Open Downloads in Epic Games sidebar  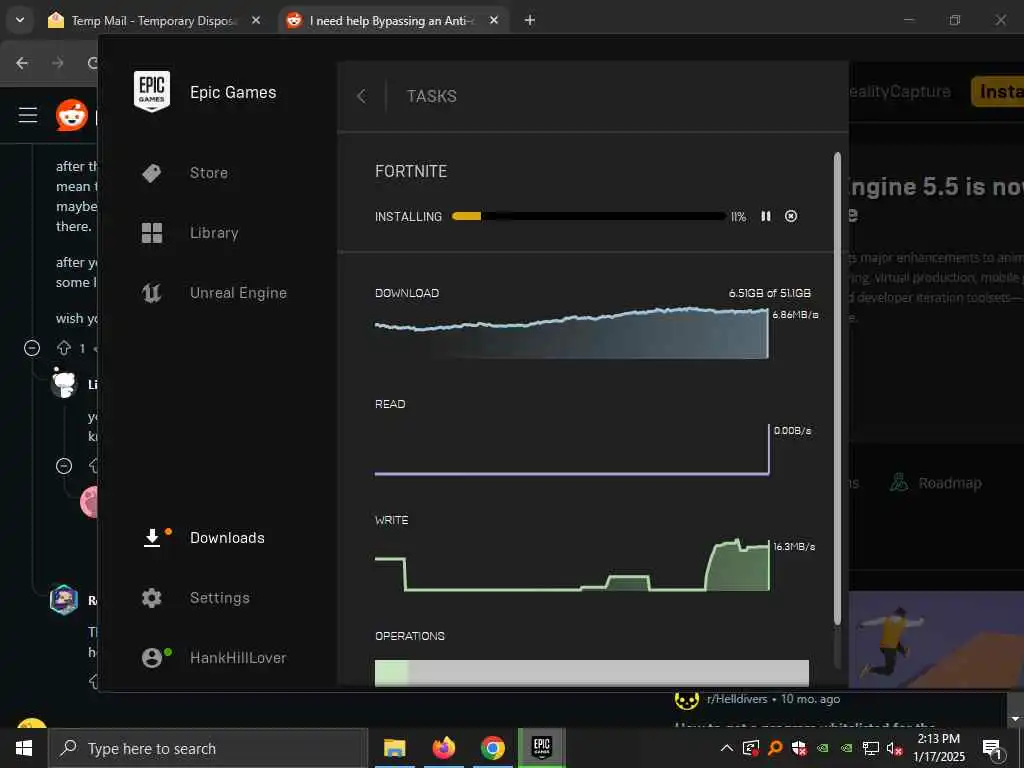(227, 538)
